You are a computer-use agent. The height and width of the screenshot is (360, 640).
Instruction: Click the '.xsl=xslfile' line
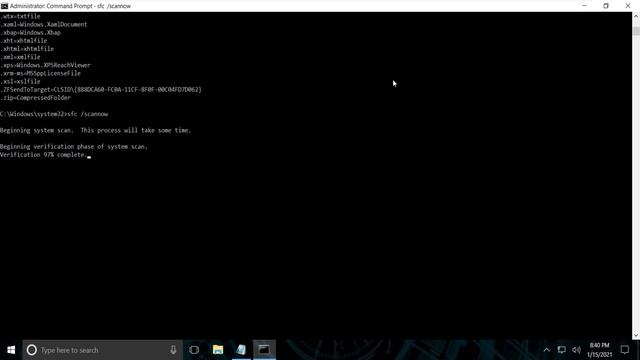click(20, 82)
